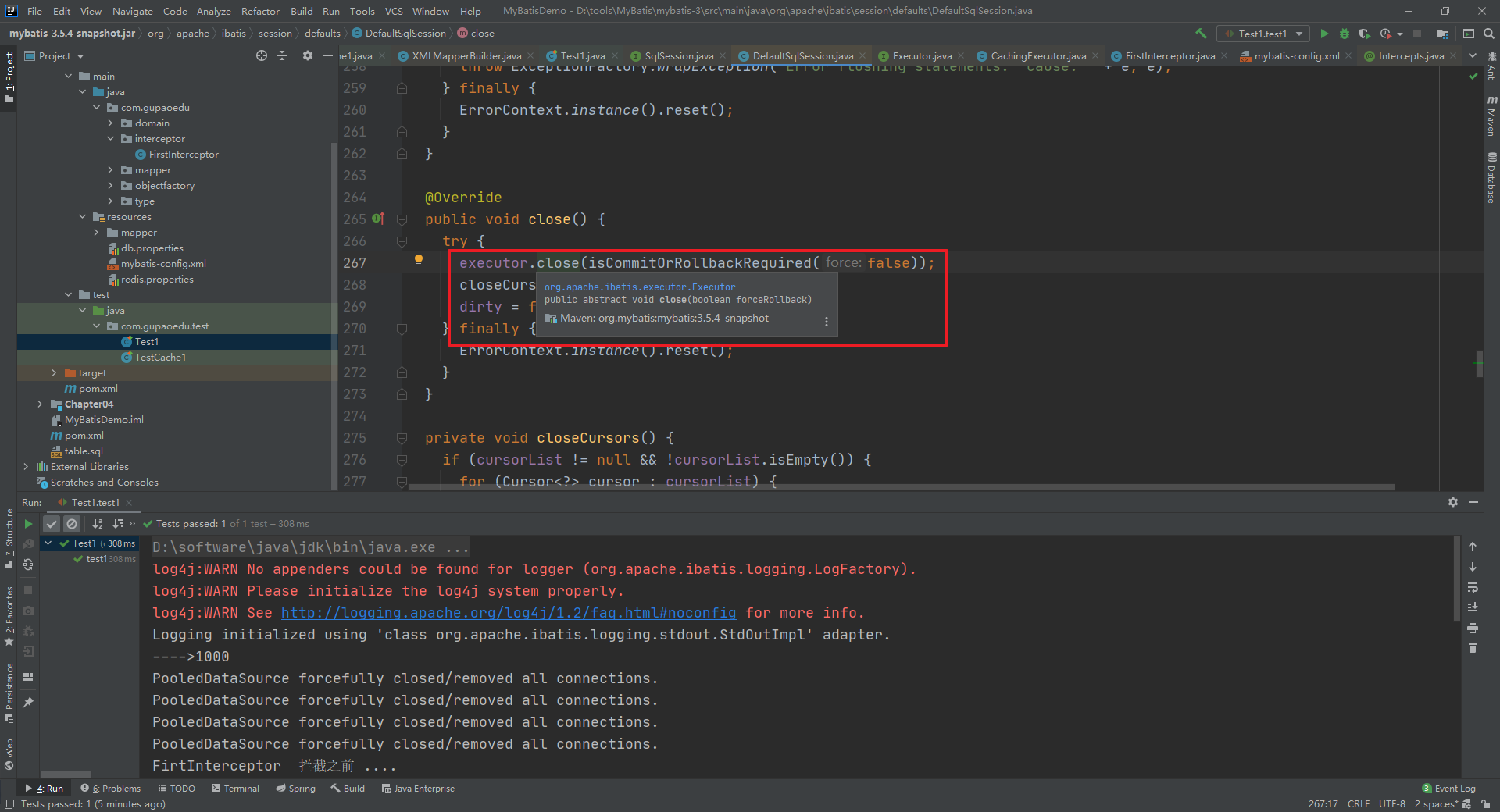Expand the target folder in the tree
Viewport: 1500px width, 812px height.
54,372
